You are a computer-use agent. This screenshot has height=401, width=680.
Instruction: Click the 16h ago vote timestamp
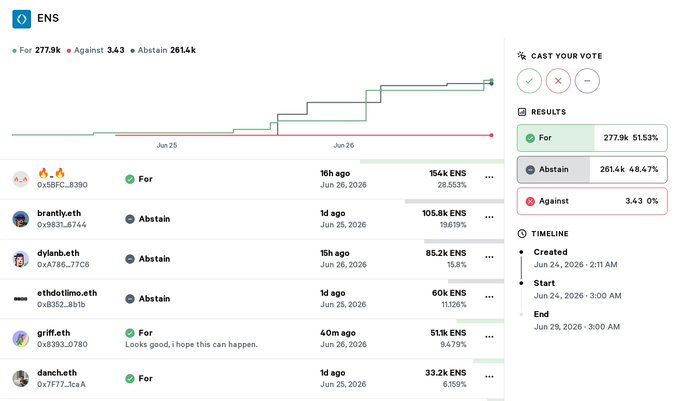[335, 173]
